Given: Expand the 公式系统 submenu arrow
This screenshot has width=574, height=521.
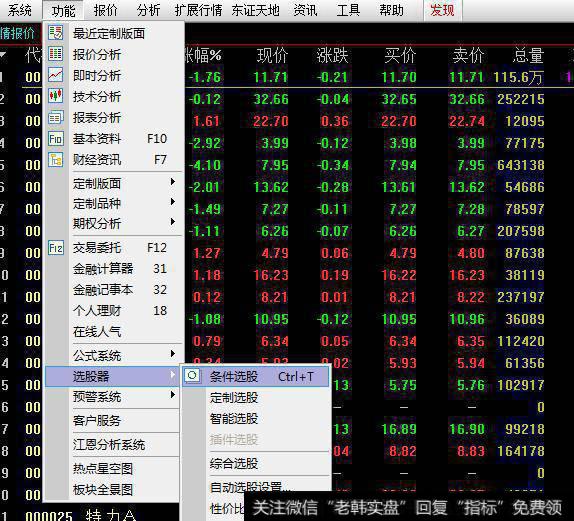Looking at the screenshot, I should [x=173, y=354].
